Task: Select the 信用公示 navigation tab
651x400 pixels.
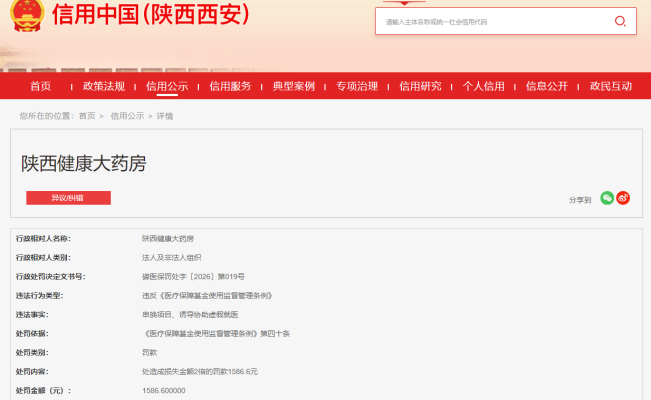Action: point(167,86)
